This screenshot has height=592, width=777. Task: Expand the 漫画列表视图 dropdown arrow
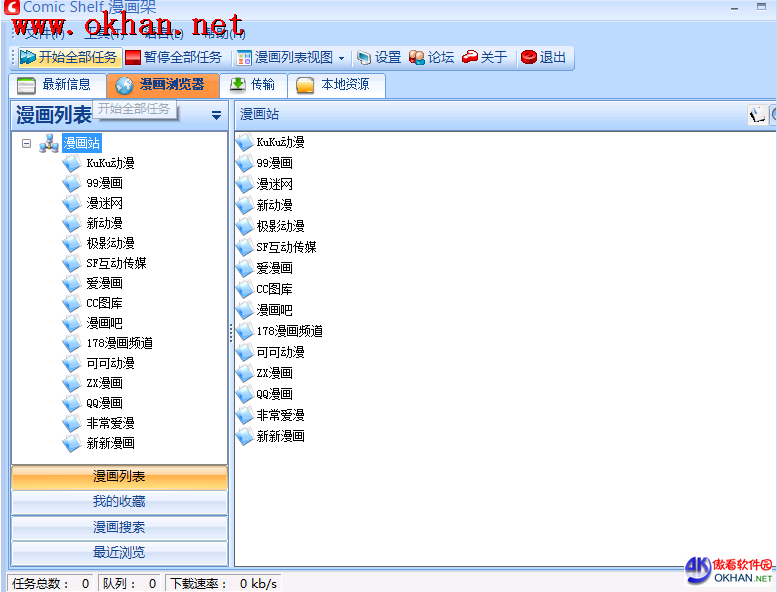tap(341, 58)
